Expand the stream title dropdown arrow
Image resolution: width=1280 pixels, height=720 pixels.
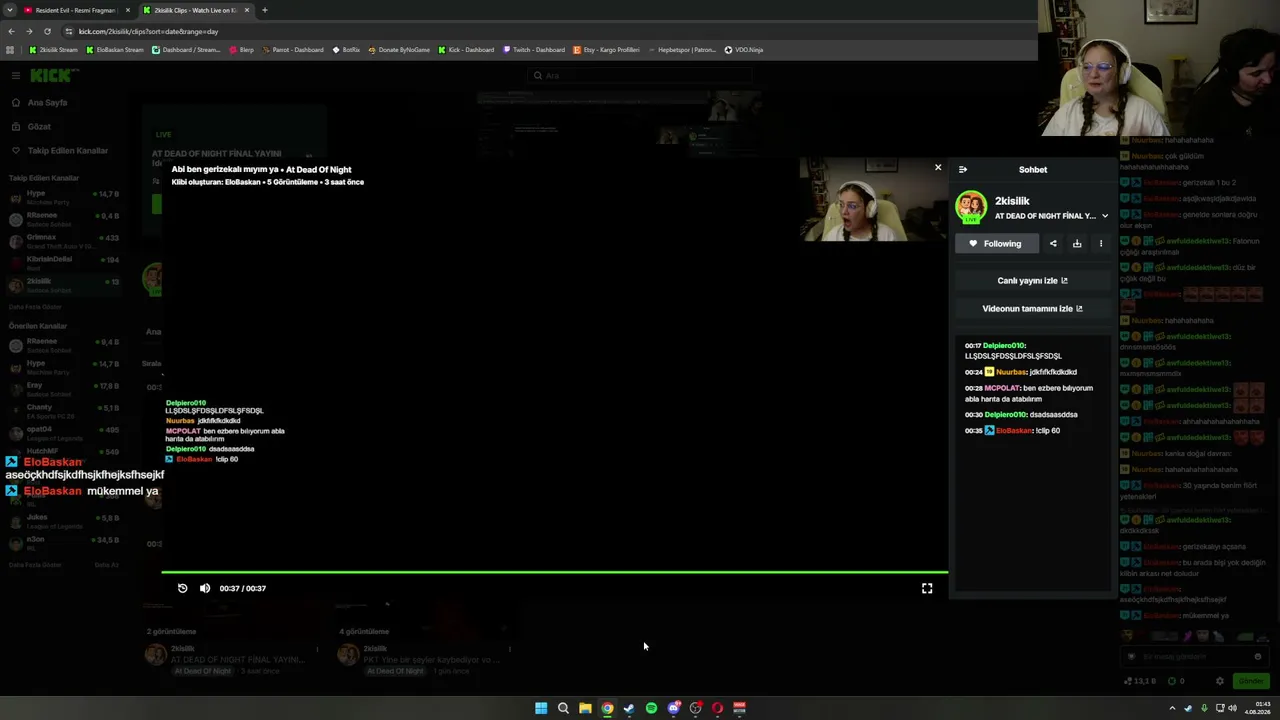coord(1104,216)
